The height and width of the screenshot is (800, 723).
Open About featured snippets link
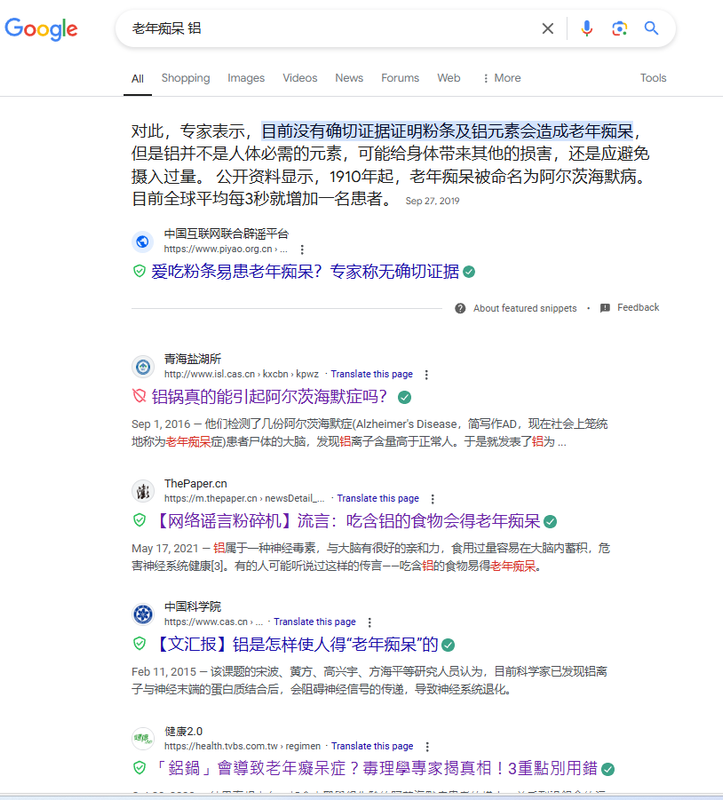(525, 308)
